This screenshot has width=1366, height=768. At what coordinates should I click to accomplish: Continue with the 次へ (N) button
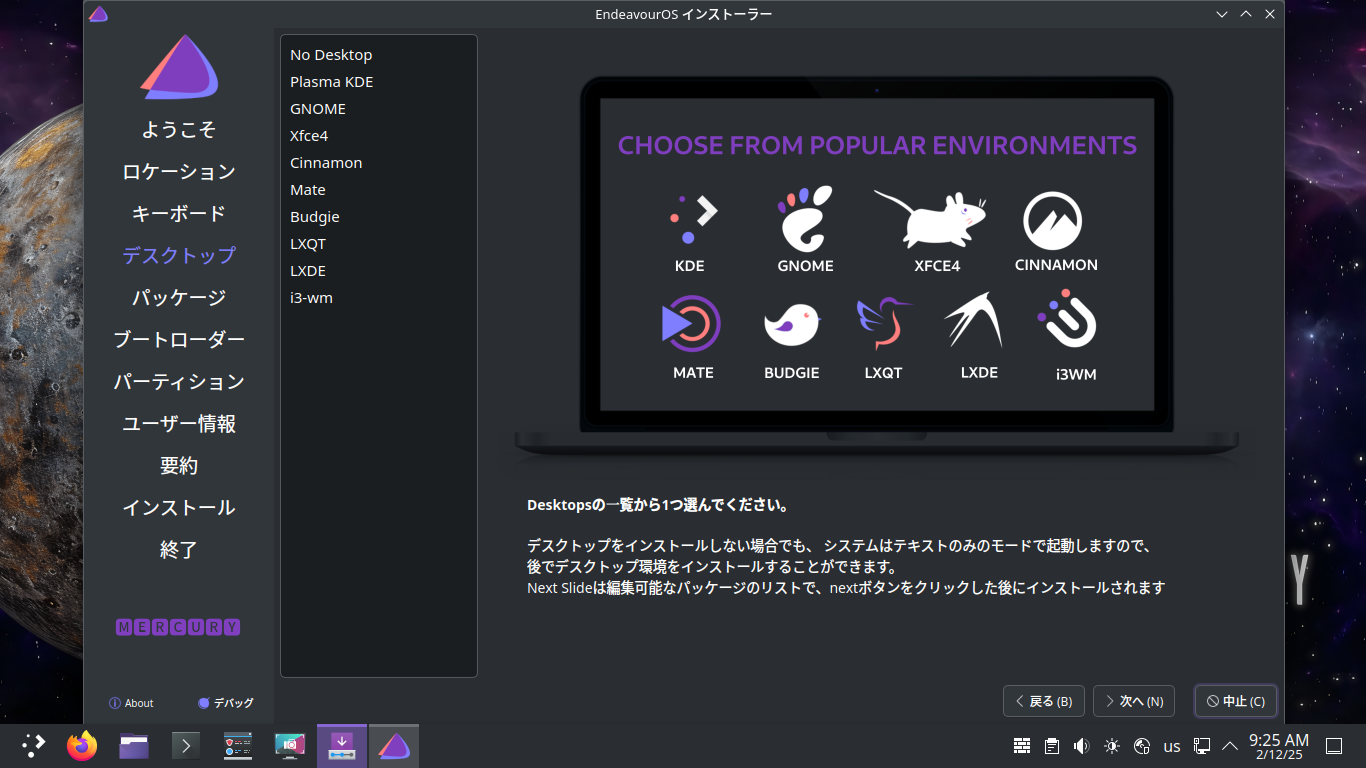[1134, 701]
